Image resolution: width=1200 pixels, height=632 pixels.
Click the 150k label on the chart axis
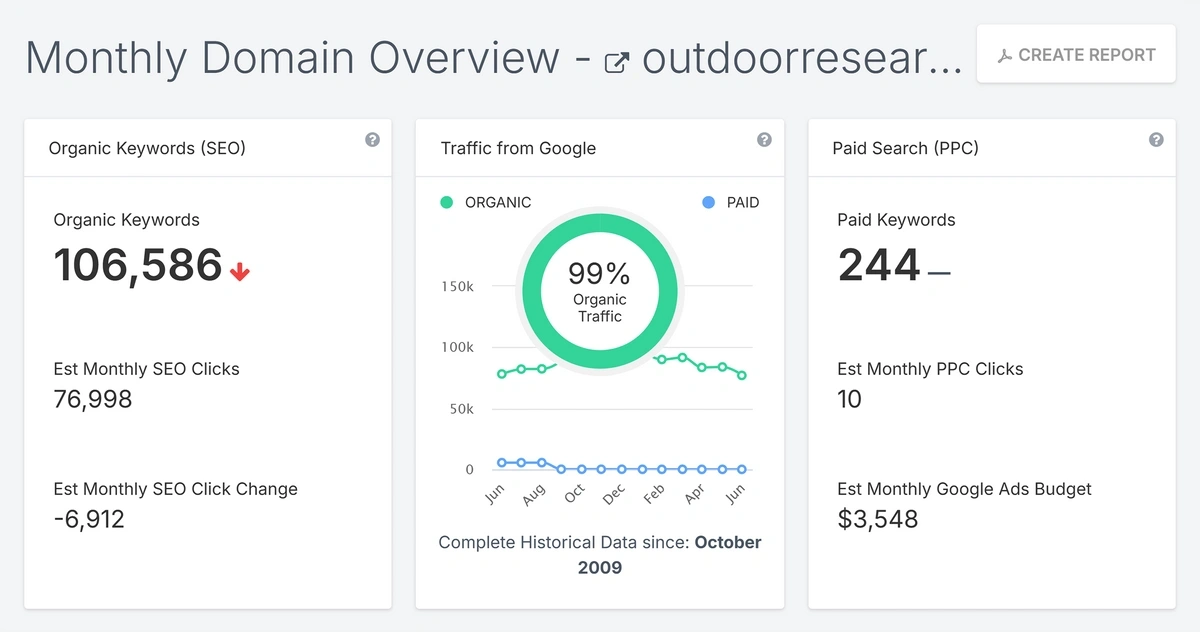pyautogui.click(x=457, y=287)
